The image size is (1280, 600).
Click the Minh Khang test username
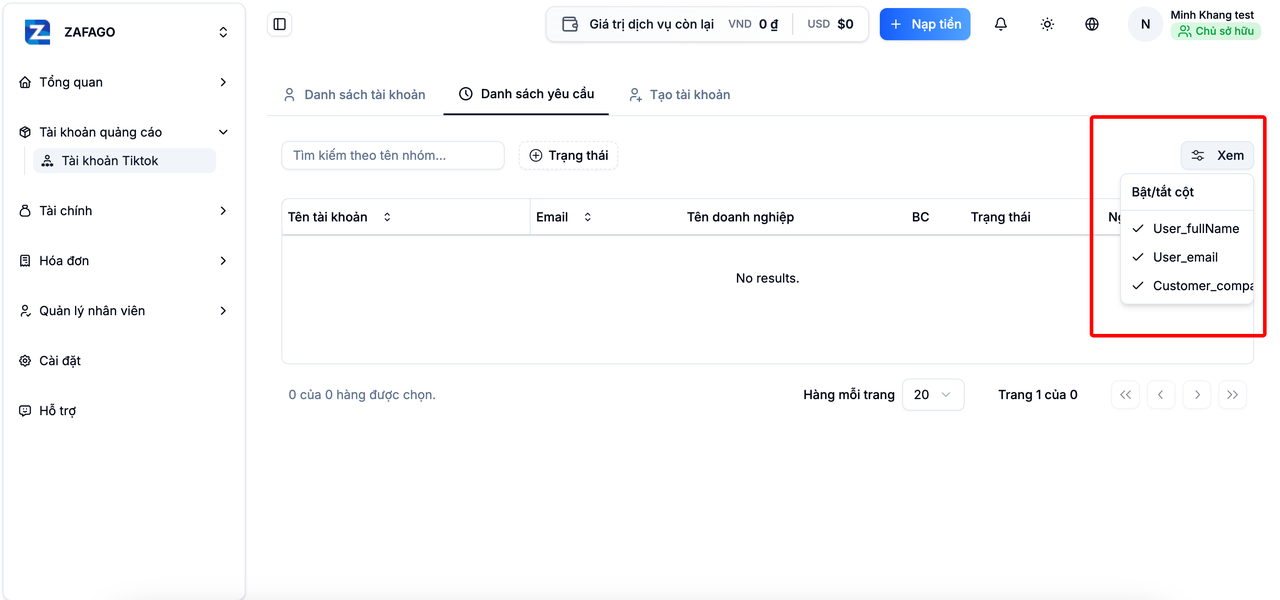point(1212,15)
